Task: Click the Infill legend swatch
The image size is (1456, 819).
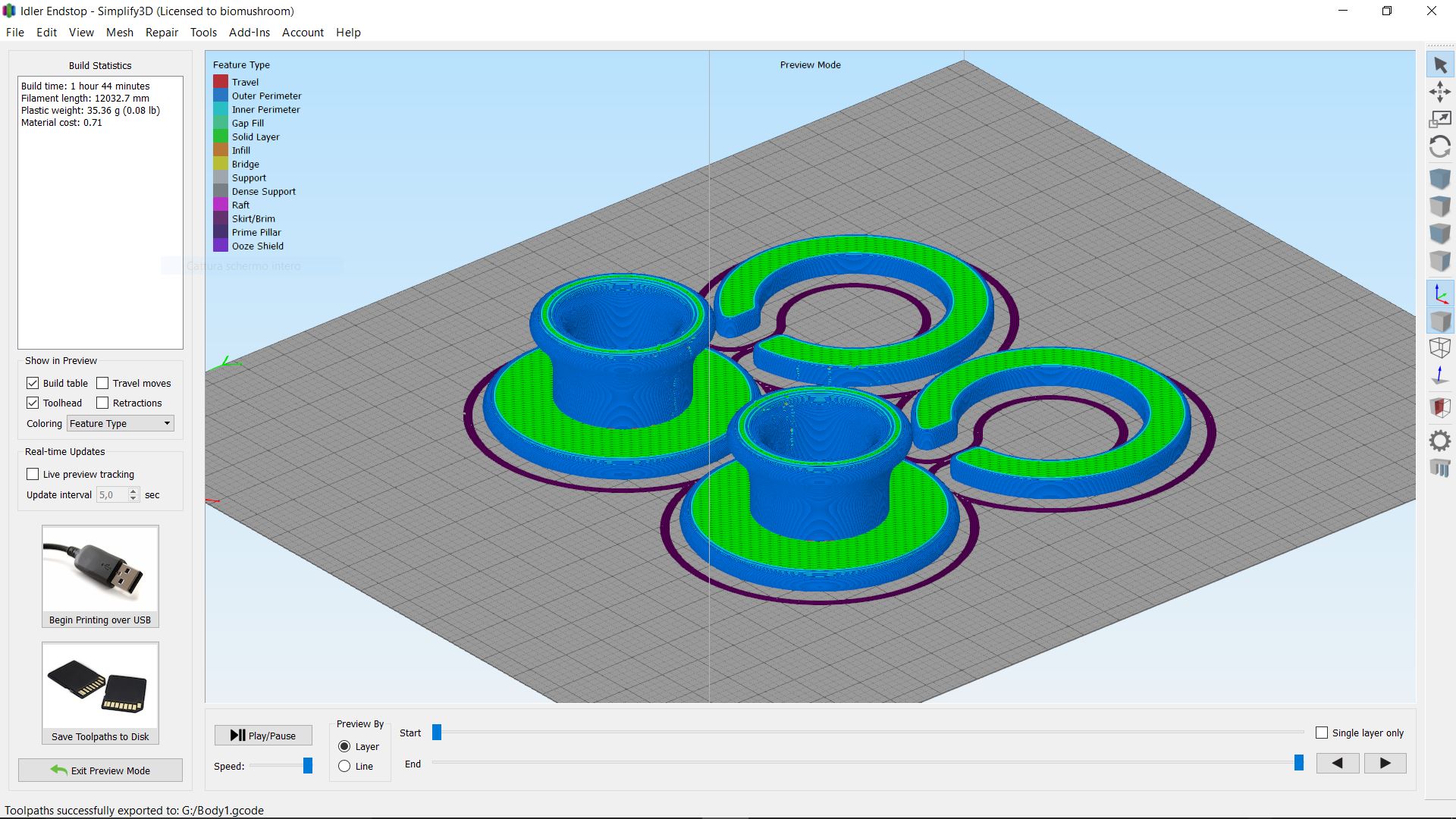Action: tap(221, 150)
